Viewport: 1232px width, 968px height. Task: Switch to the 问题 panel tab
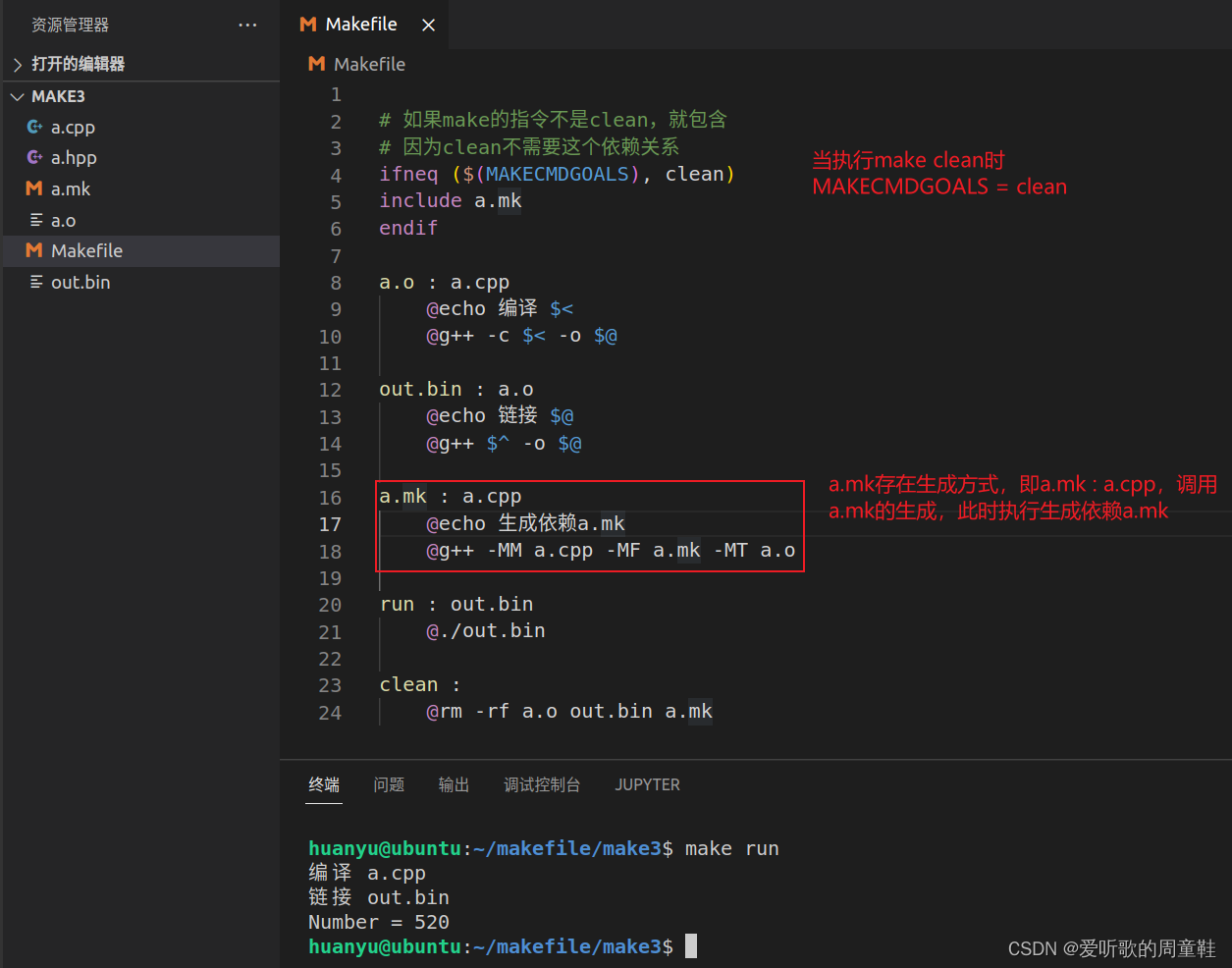[389, 784]
